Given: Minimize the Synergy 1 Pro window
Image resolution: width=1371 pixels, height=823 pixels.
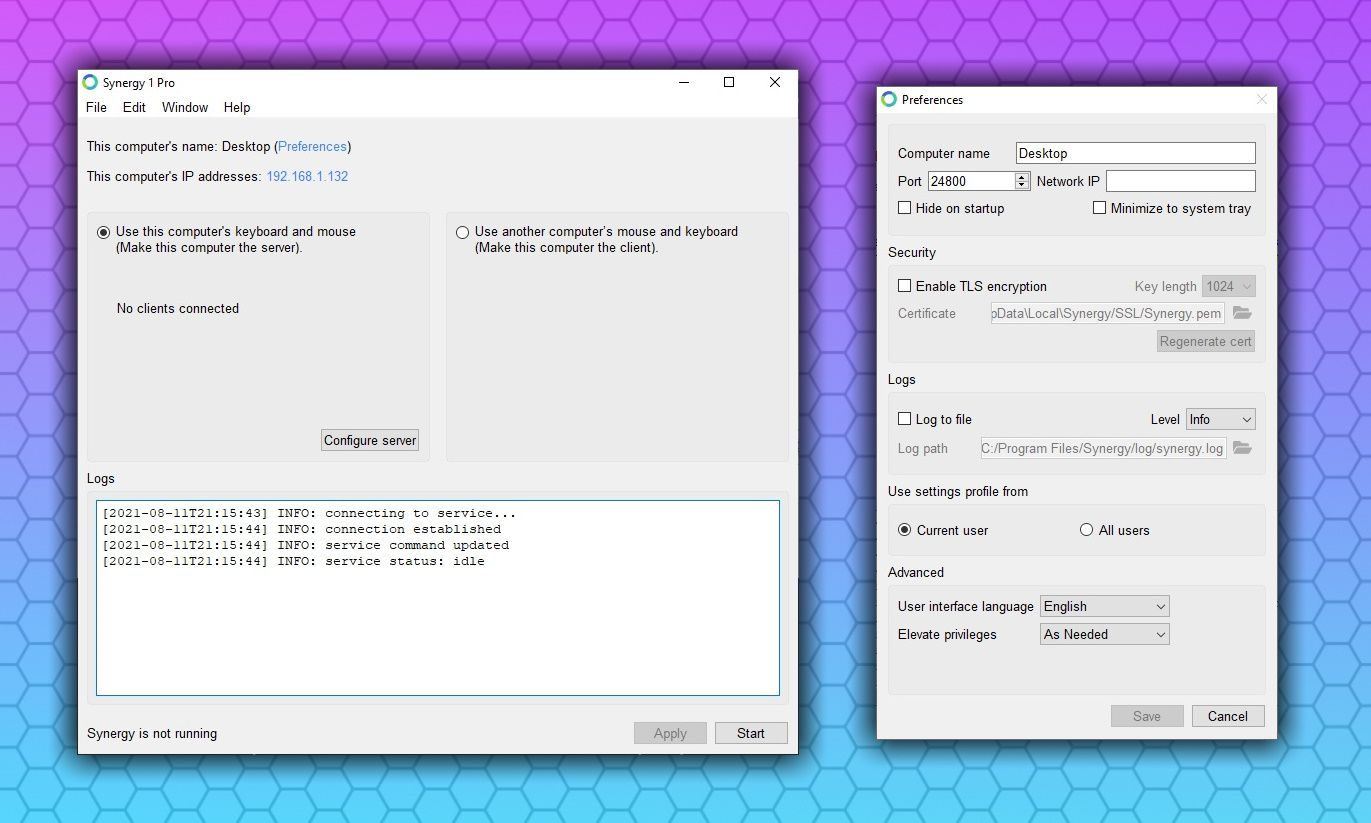Looking at the screenshot, I should click(x=683, y=83).
